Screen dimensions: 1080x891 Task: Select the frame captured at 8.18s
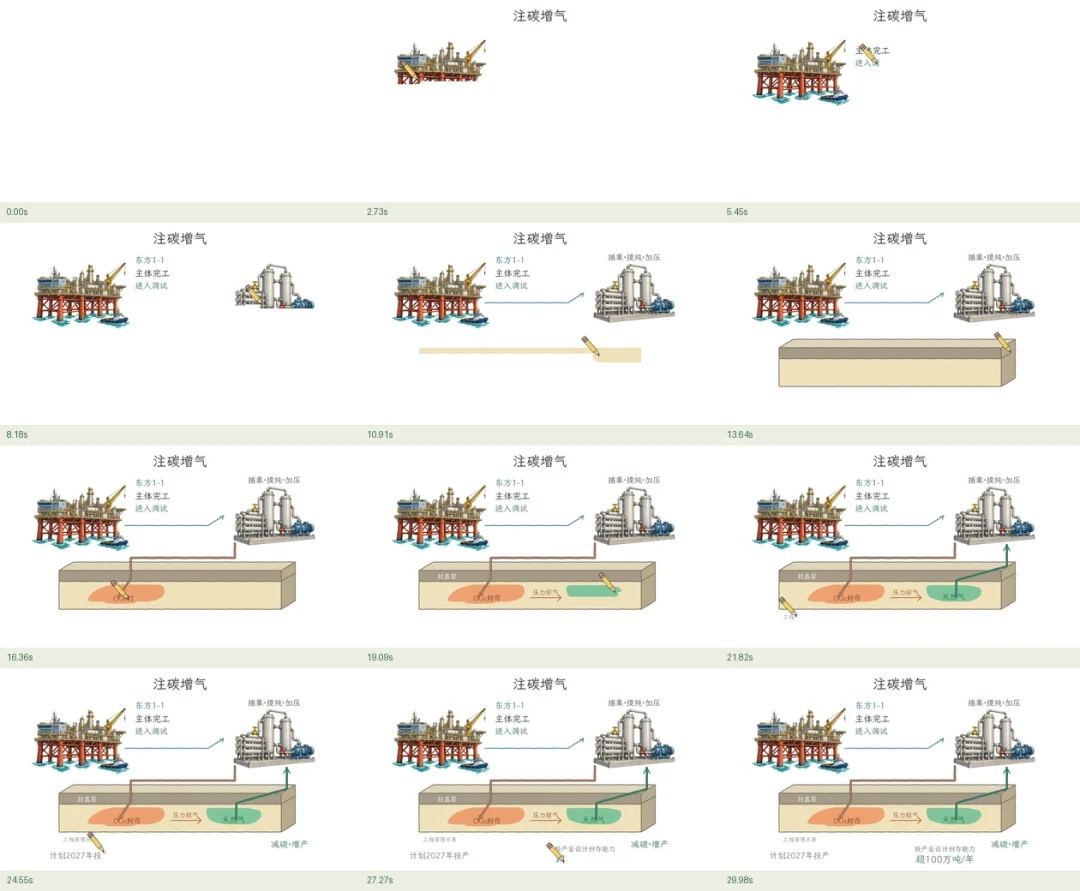point(180,324)
